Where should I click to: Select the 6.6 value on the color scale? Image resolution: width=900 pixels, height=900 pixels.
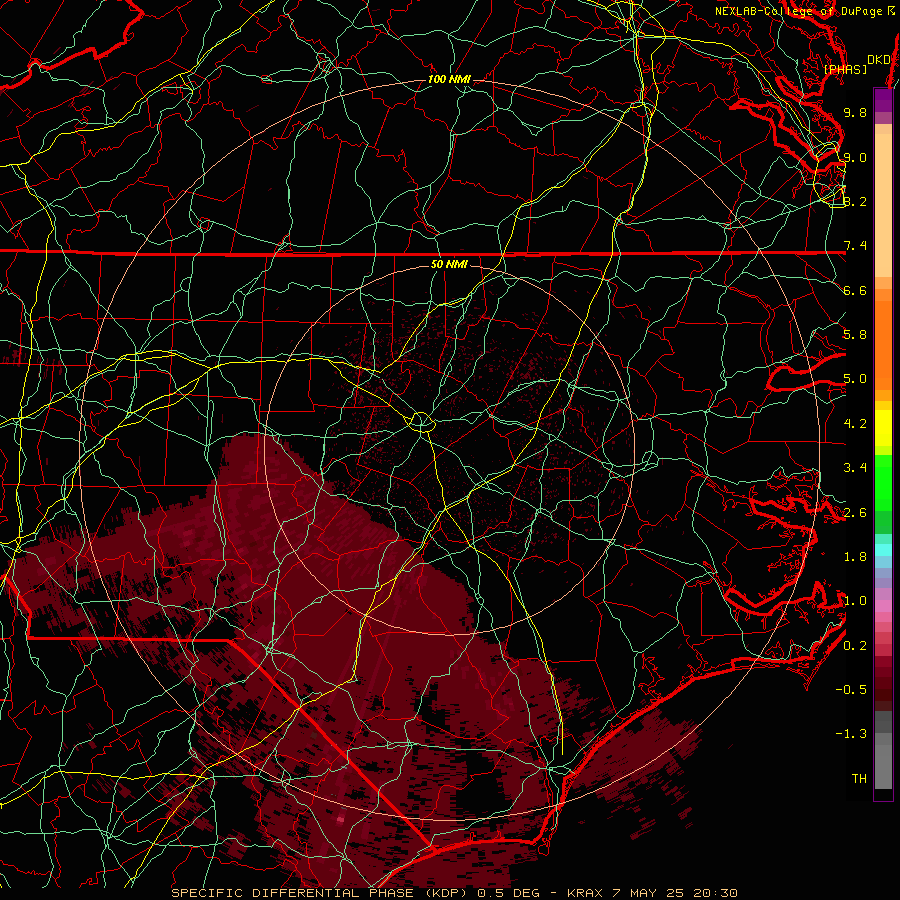[855, 290]
